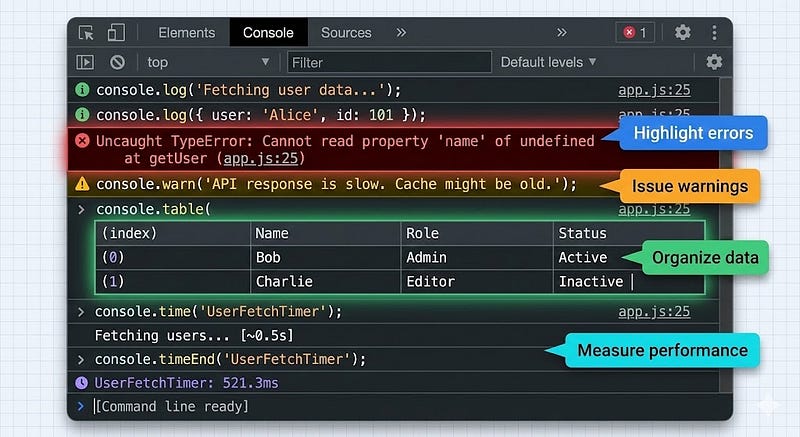Open the console settings gear beside Default levels
800x437 pixels.
coord(714,62)
